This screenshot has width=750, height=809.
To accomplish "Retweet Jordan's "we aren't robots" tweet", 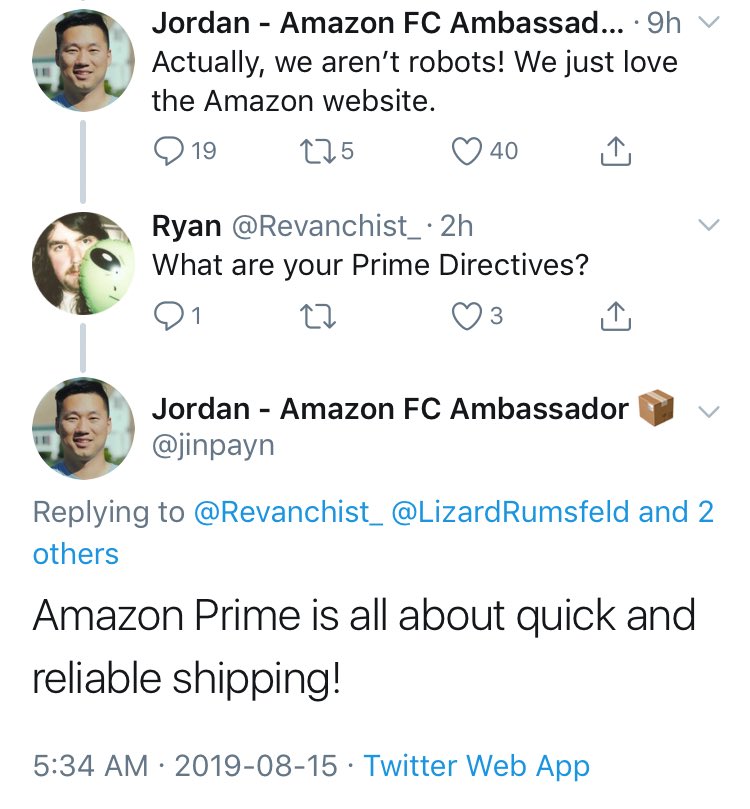I will tap(312, 151).
